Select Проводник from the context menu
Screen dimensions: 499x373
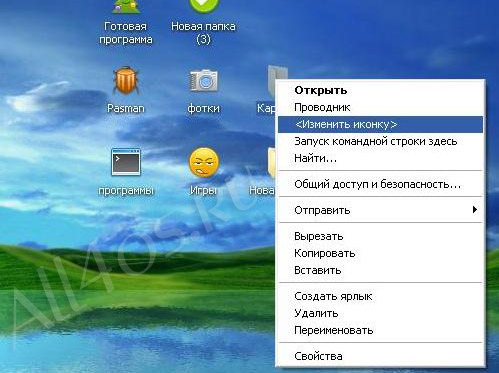380,107
